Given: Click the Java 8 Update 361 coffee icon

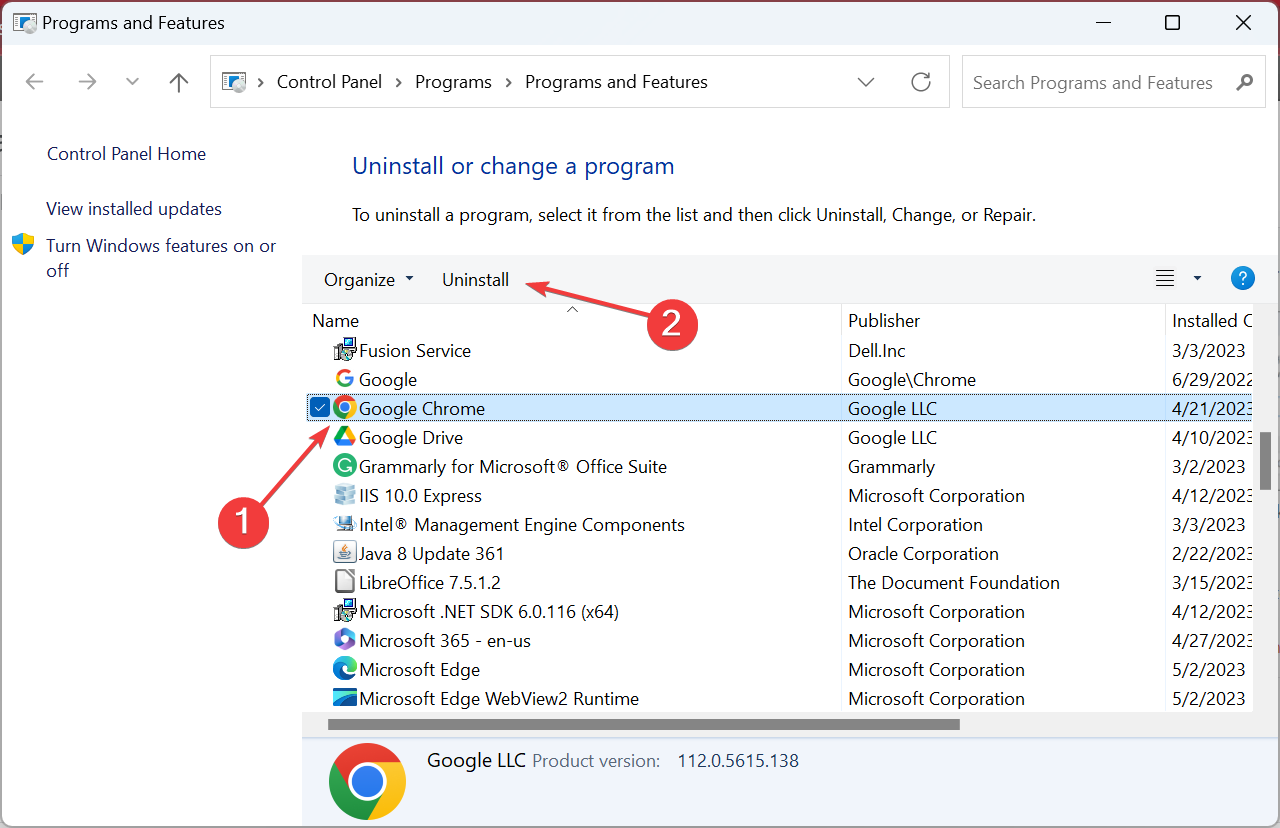Looking at the screenshot, I should 344,552.
